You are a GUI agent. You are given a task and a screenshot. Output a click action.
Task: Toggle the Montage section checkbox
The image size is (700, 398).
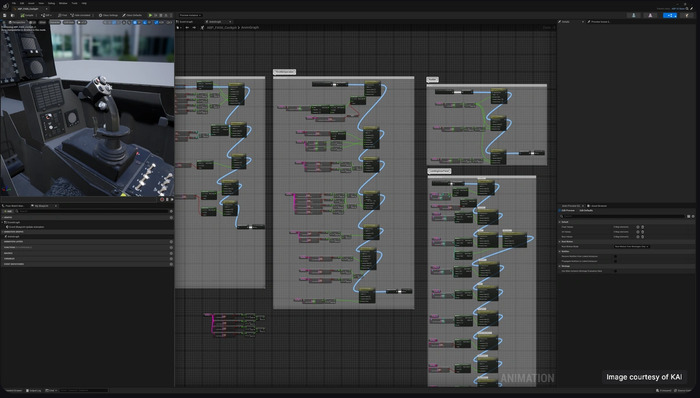pos(615,271)
